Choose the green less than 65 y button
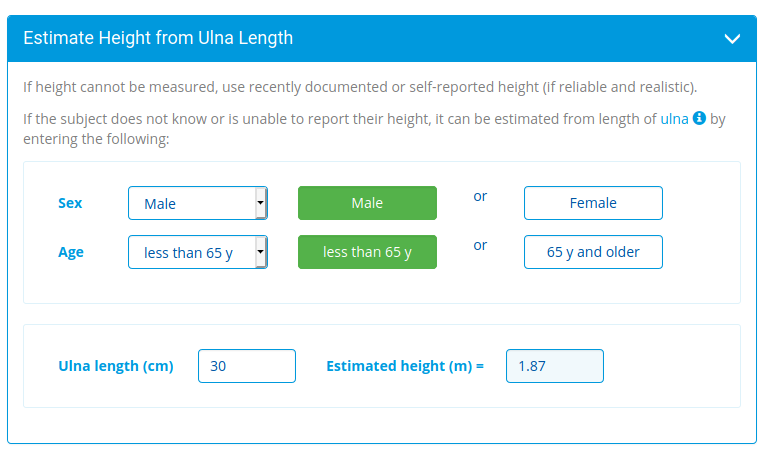 click(367, 253)
